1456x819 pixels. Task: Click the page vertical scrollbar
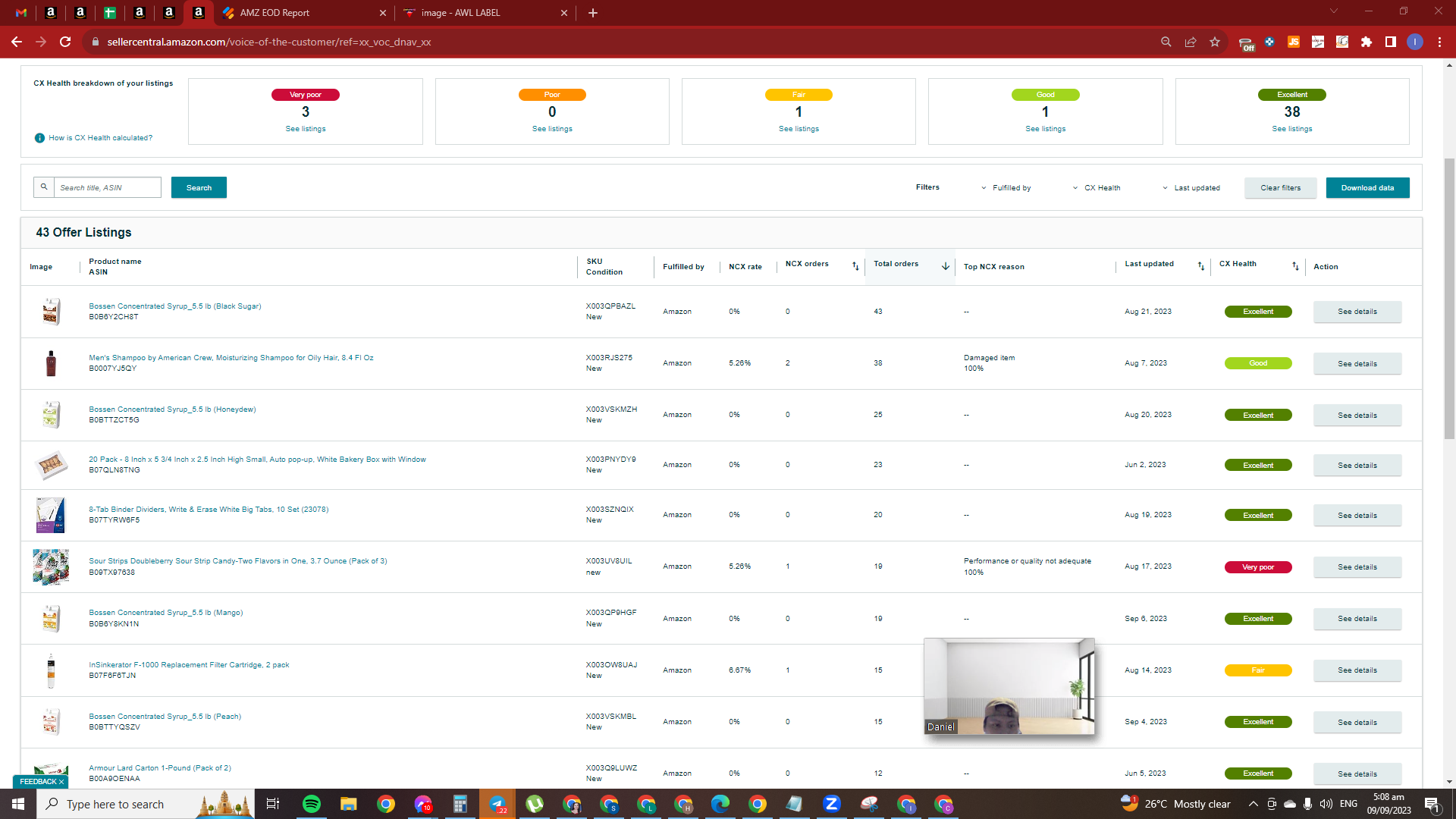coord(1449,297)
